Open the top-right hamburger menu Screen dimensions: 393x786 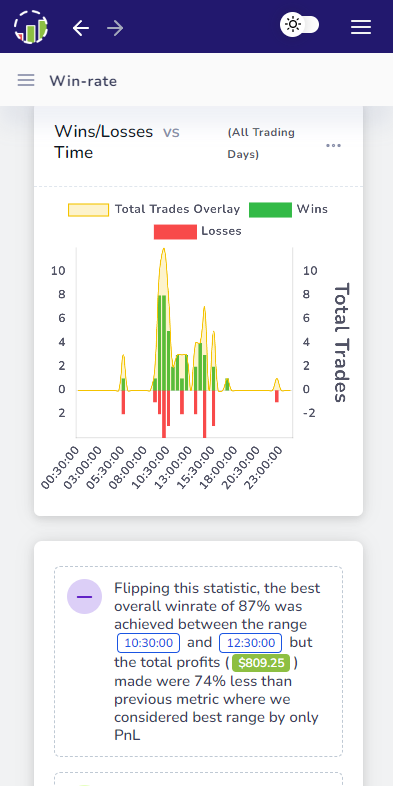tap(361, 27)
